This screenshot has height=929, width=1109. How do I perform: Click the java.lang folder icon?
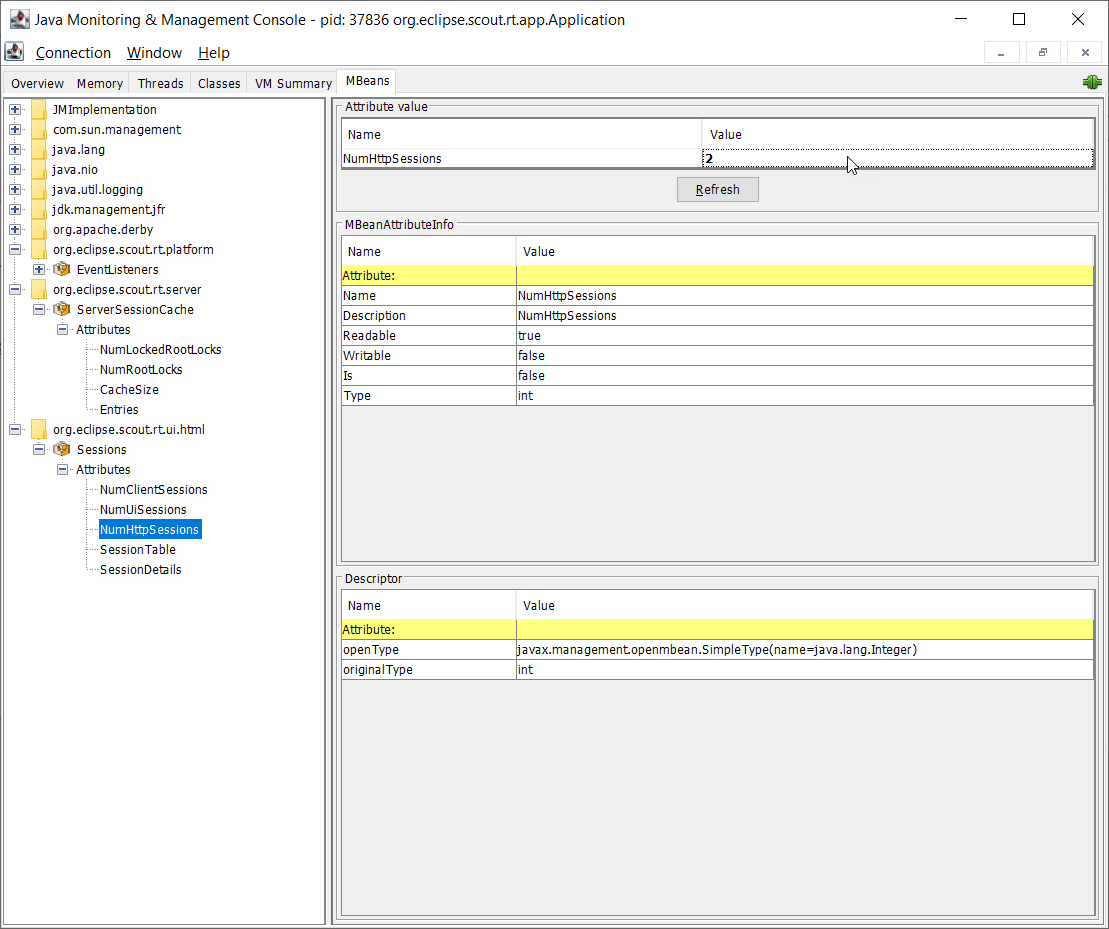pos(39,149)
